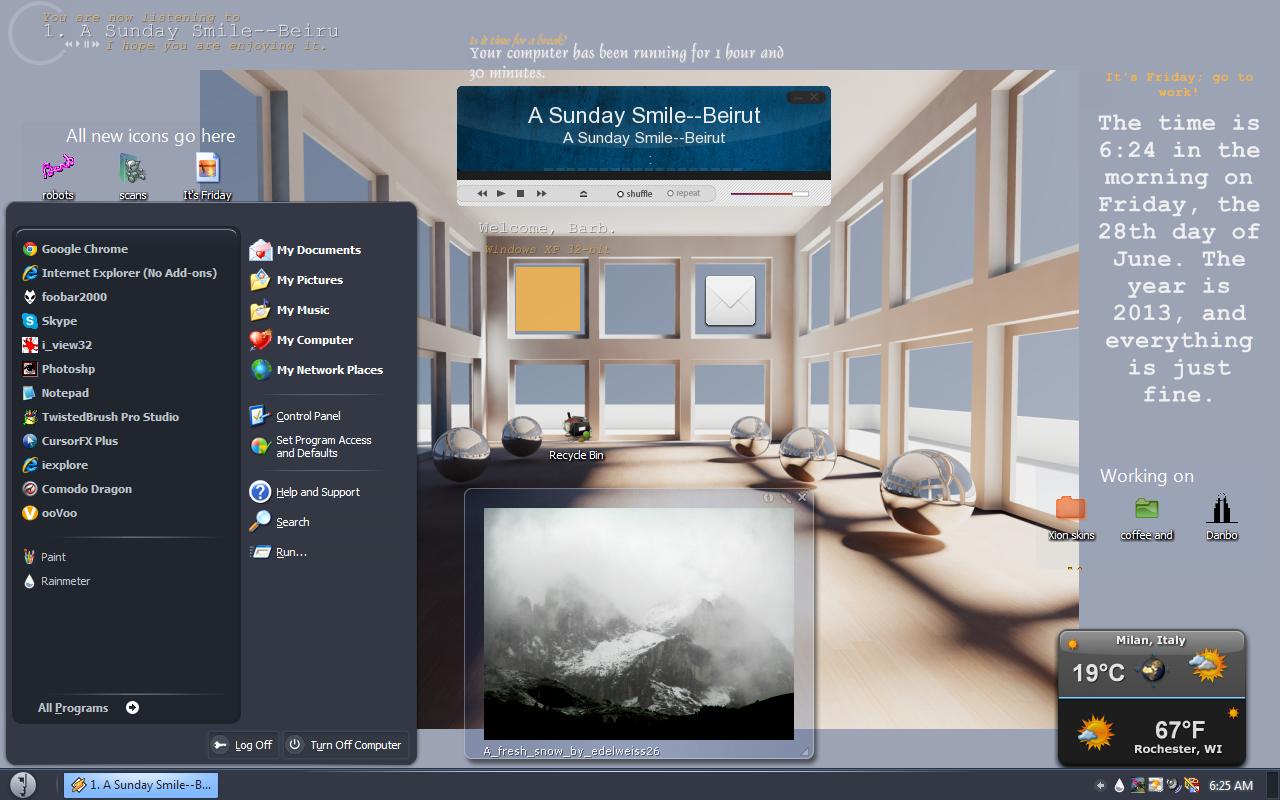This screenshot has height=800, width=1280.
Task: Enable shuffle in the music player
Action: (x=634, y=194)
